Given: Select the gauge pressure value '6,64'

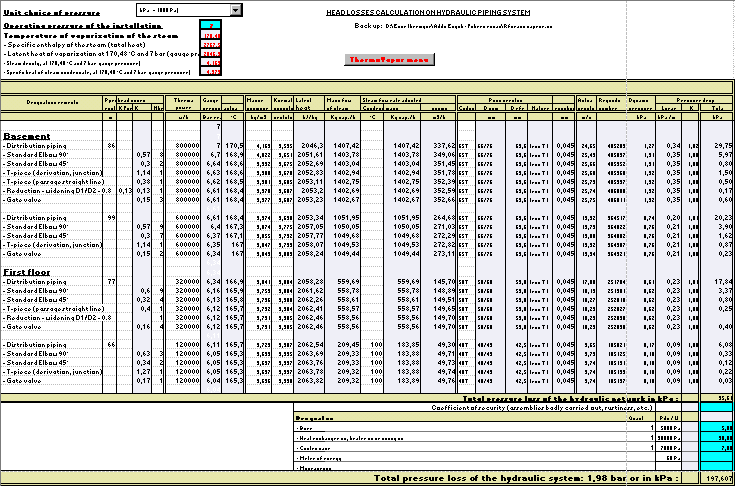Looking at the screenshot, I should coord(213,164).
